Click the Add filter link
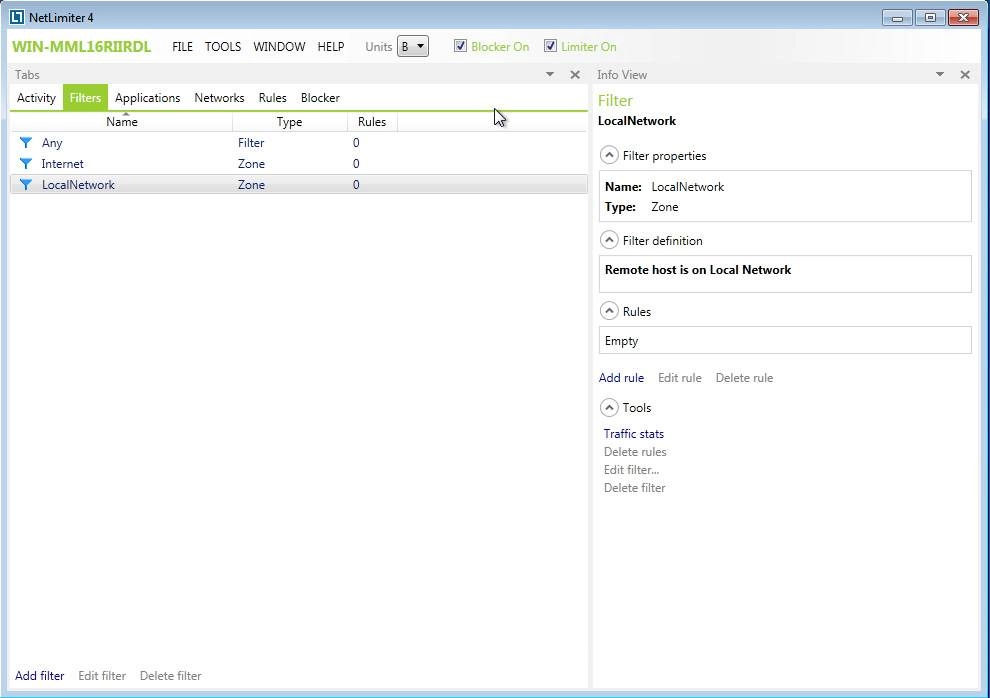 (x=40, y=675)
